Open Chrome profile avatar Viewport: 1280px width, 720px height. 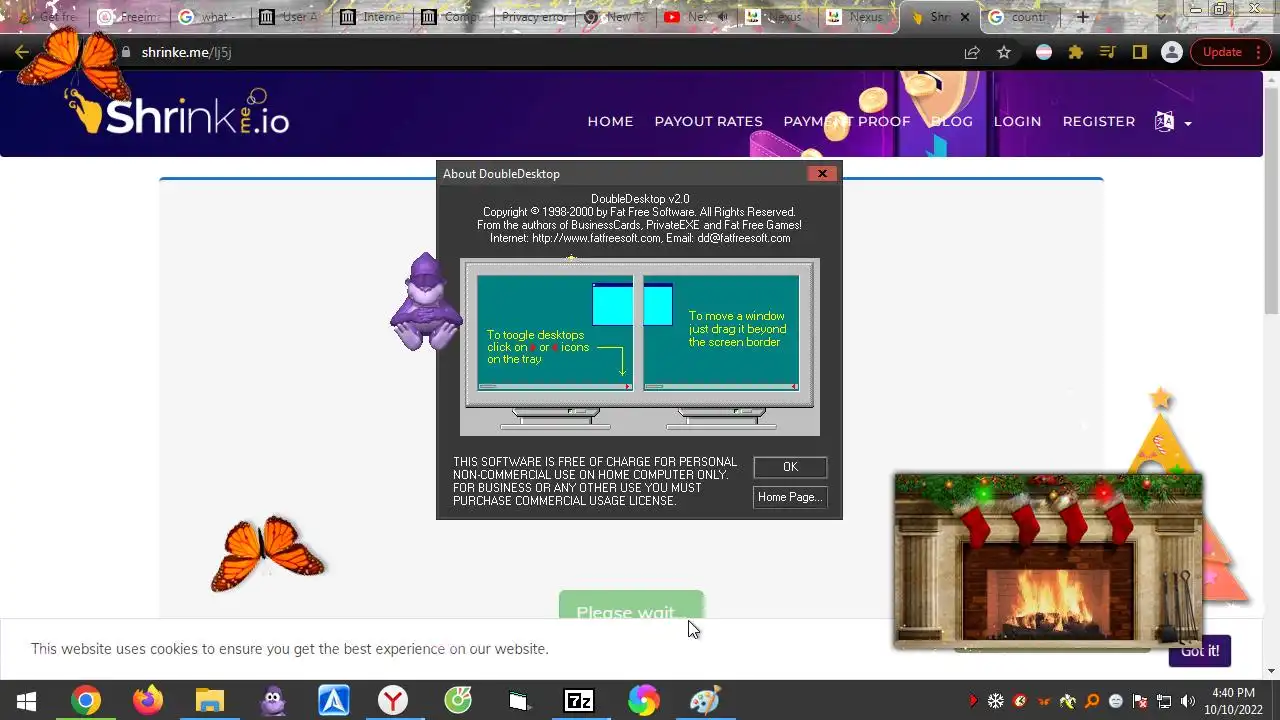tap(1171, 52)
